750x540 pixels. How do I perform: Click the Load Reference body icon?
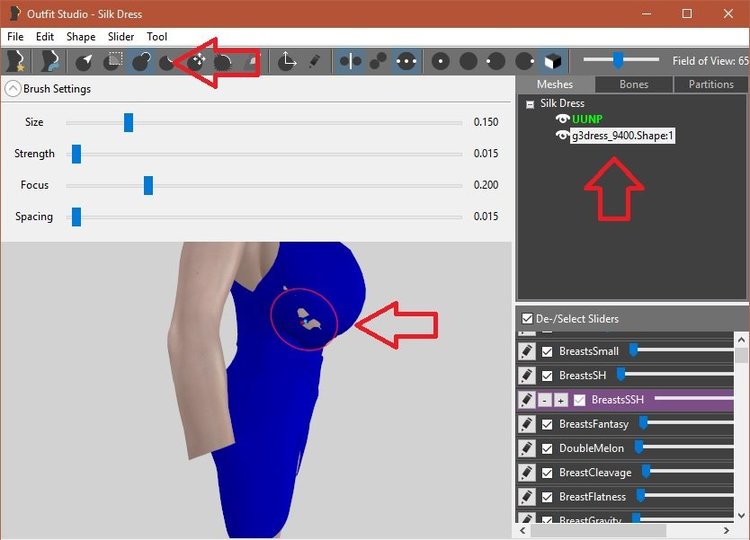pyautogui.click(x=49, y=61)
